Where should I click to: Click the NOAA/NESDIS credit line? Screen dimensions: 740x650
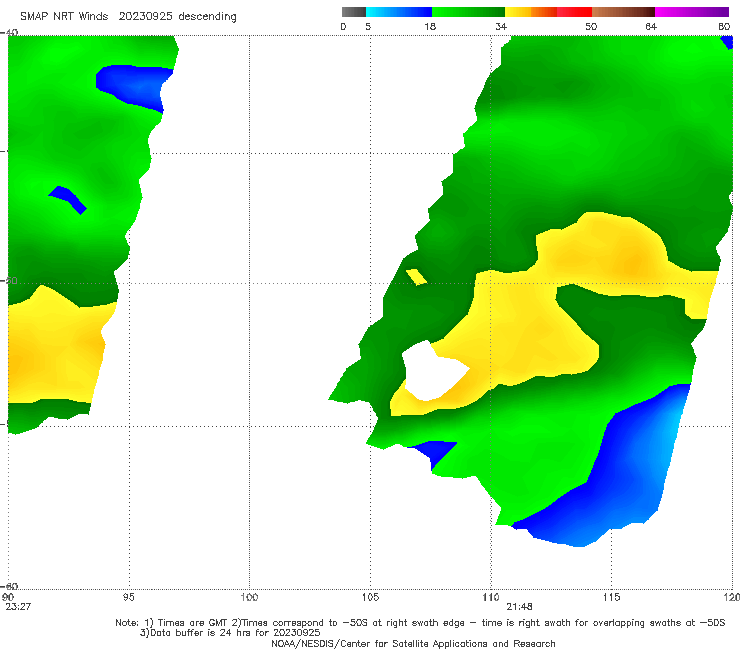413,643
